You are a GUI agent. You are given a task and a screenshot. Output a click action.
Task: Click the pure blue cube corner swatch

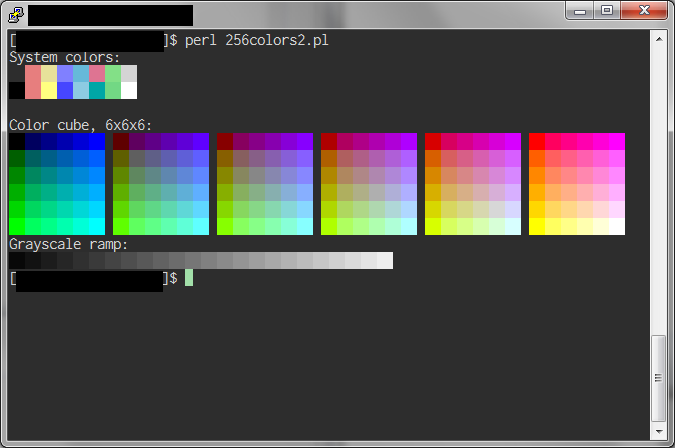click(x=97, y=142)
